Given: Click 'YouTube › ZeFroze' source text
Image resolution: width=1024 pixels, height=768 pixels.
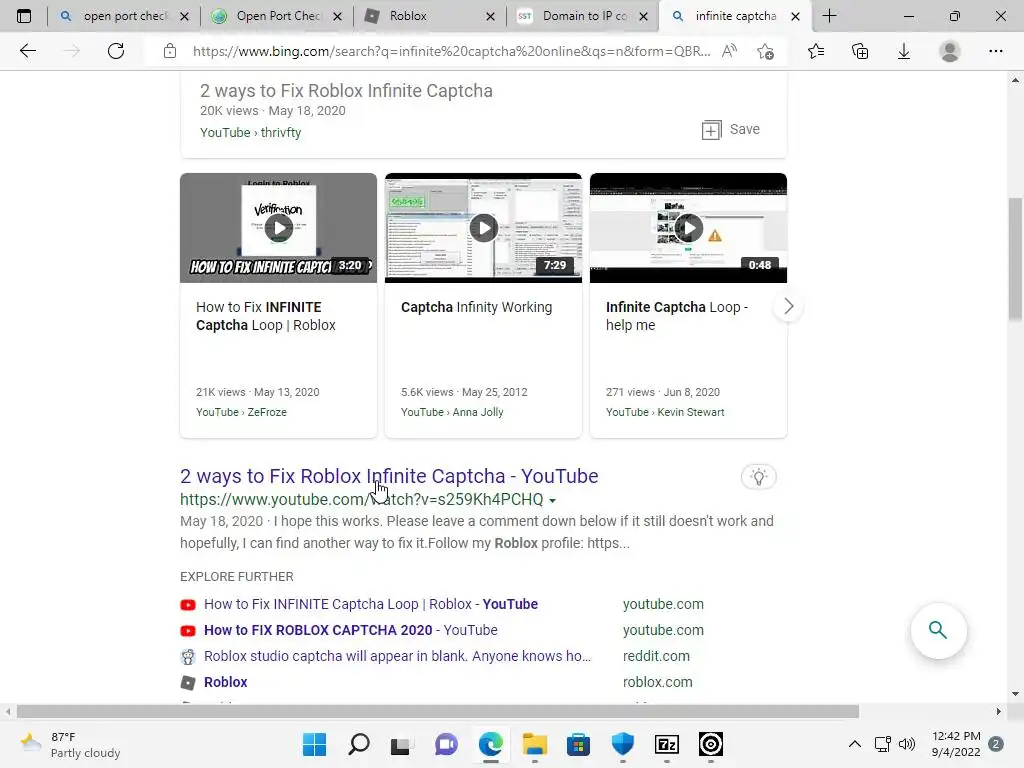Looking at the screenshot, I should click(x=241, y=412).
